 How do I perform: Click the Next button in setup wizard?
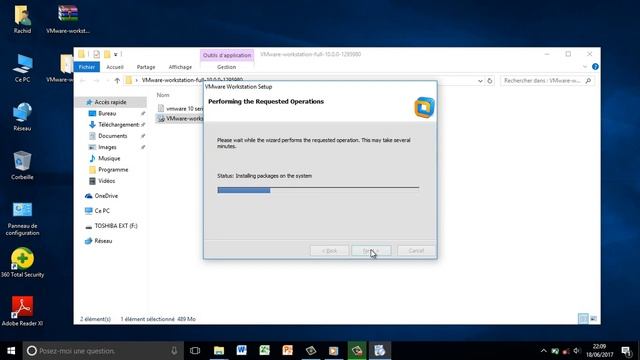click(x=371, y=250)
